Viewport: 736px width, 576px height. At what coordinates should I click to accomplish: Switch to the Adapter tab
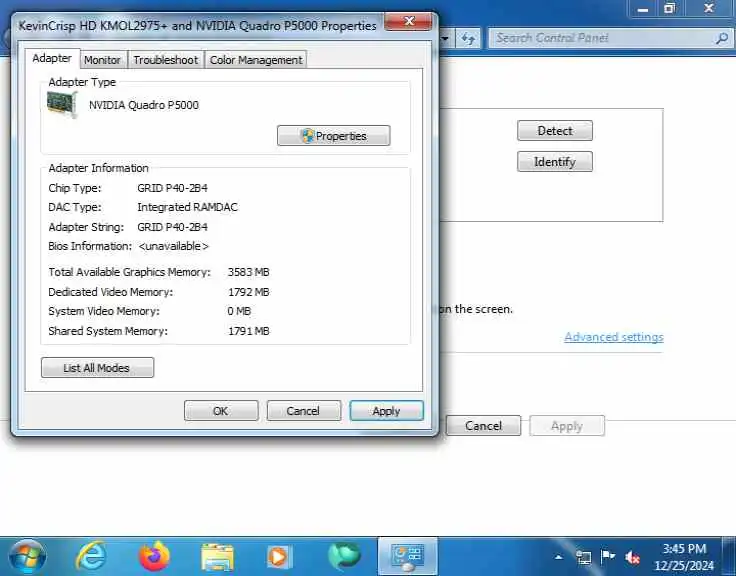(x=52, y=58)
